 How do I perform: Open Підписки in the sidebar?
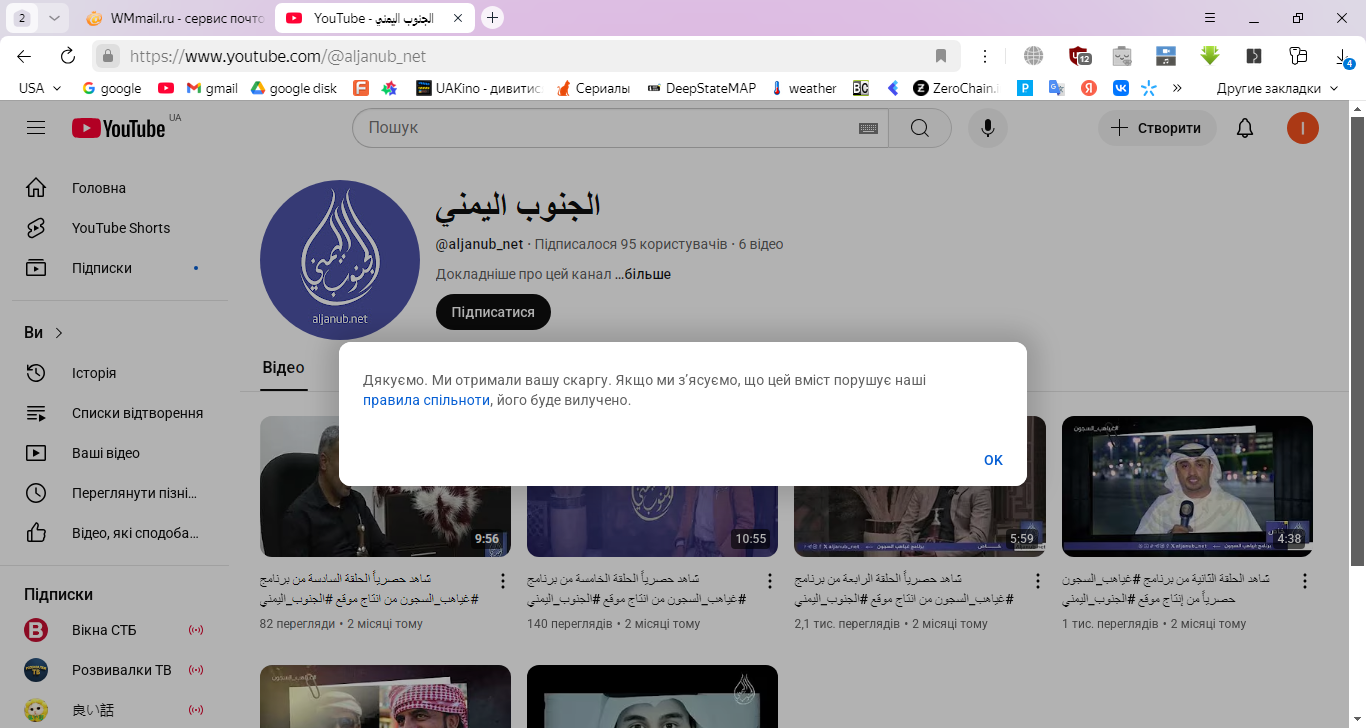tap(120, 268)
